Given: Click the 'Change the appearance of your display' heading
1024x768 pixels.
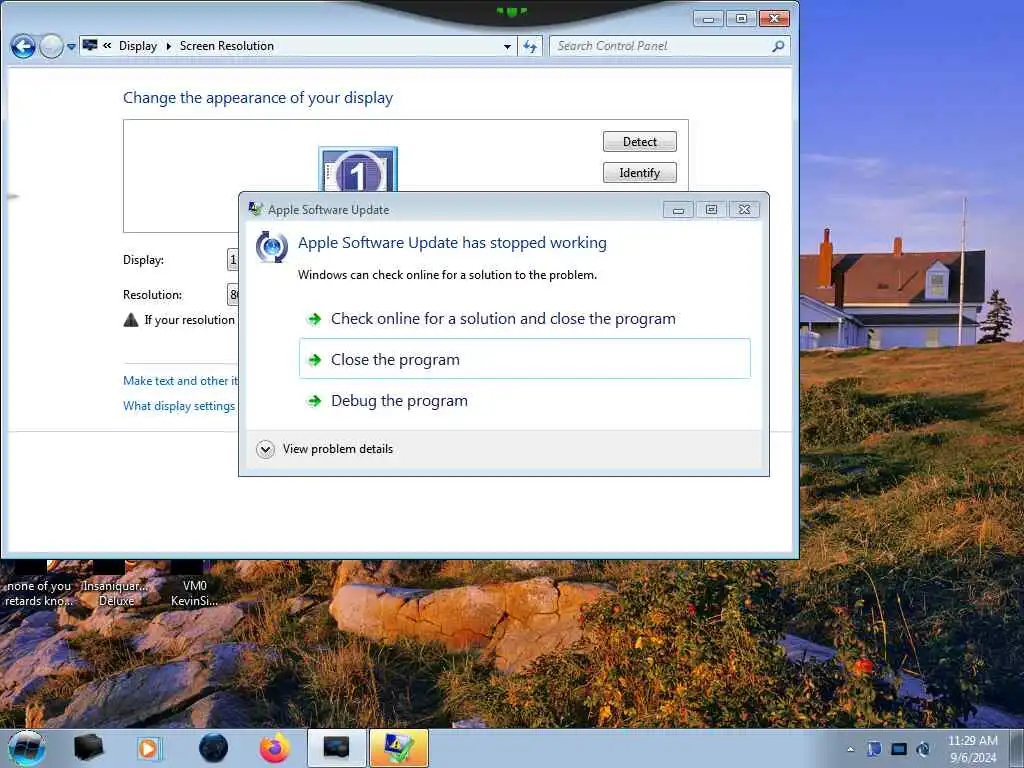Looking at the screenshot, I should click(258, 98).
